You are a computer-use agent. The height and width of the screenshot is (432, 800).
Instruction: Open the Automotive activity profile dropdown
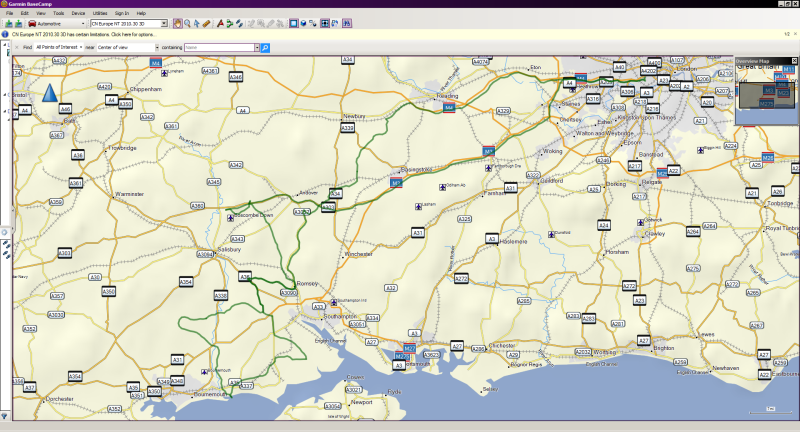[82, 22]
